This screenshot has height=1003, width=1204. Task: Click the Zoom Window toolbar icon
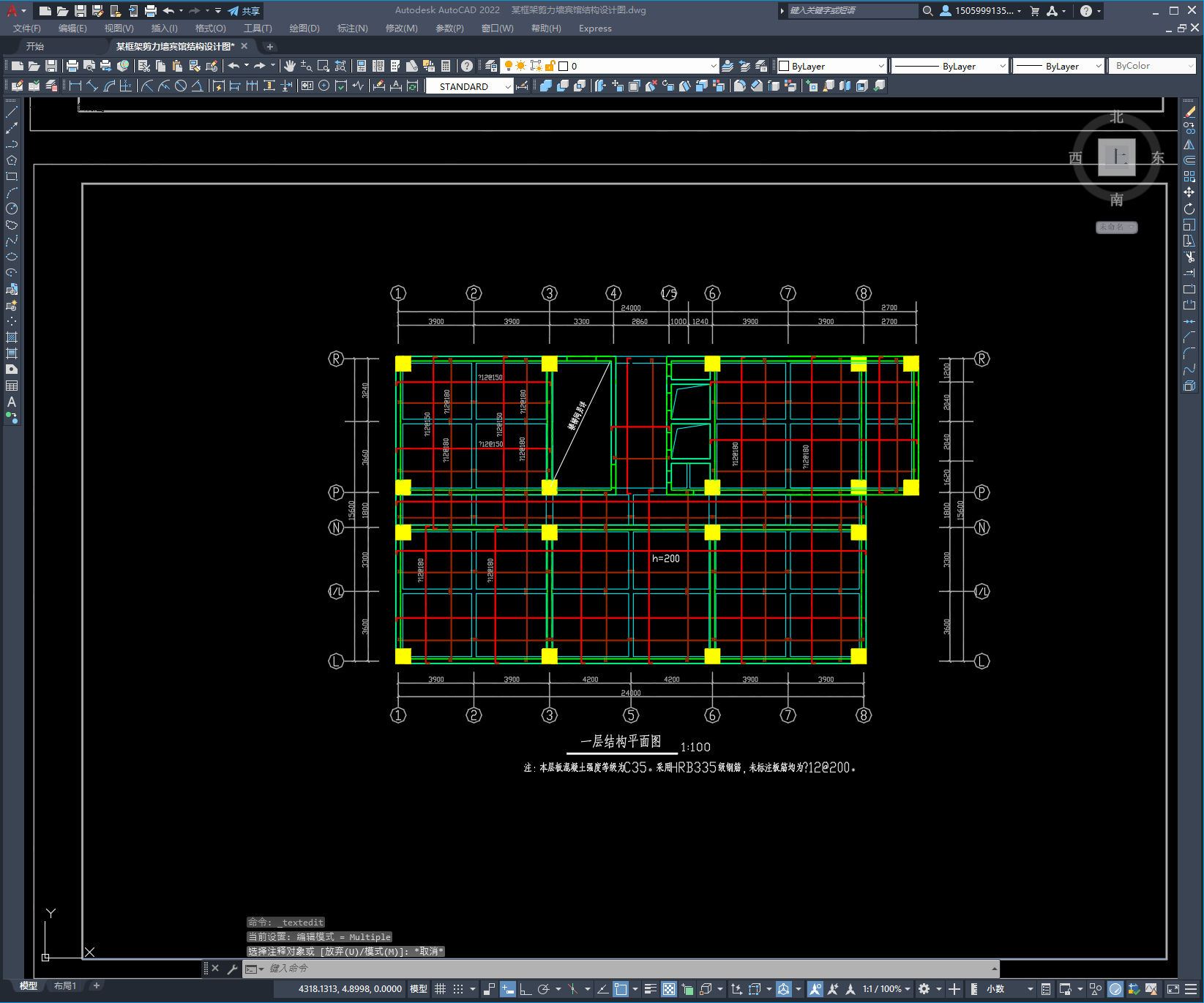click(x=323, y=66)
